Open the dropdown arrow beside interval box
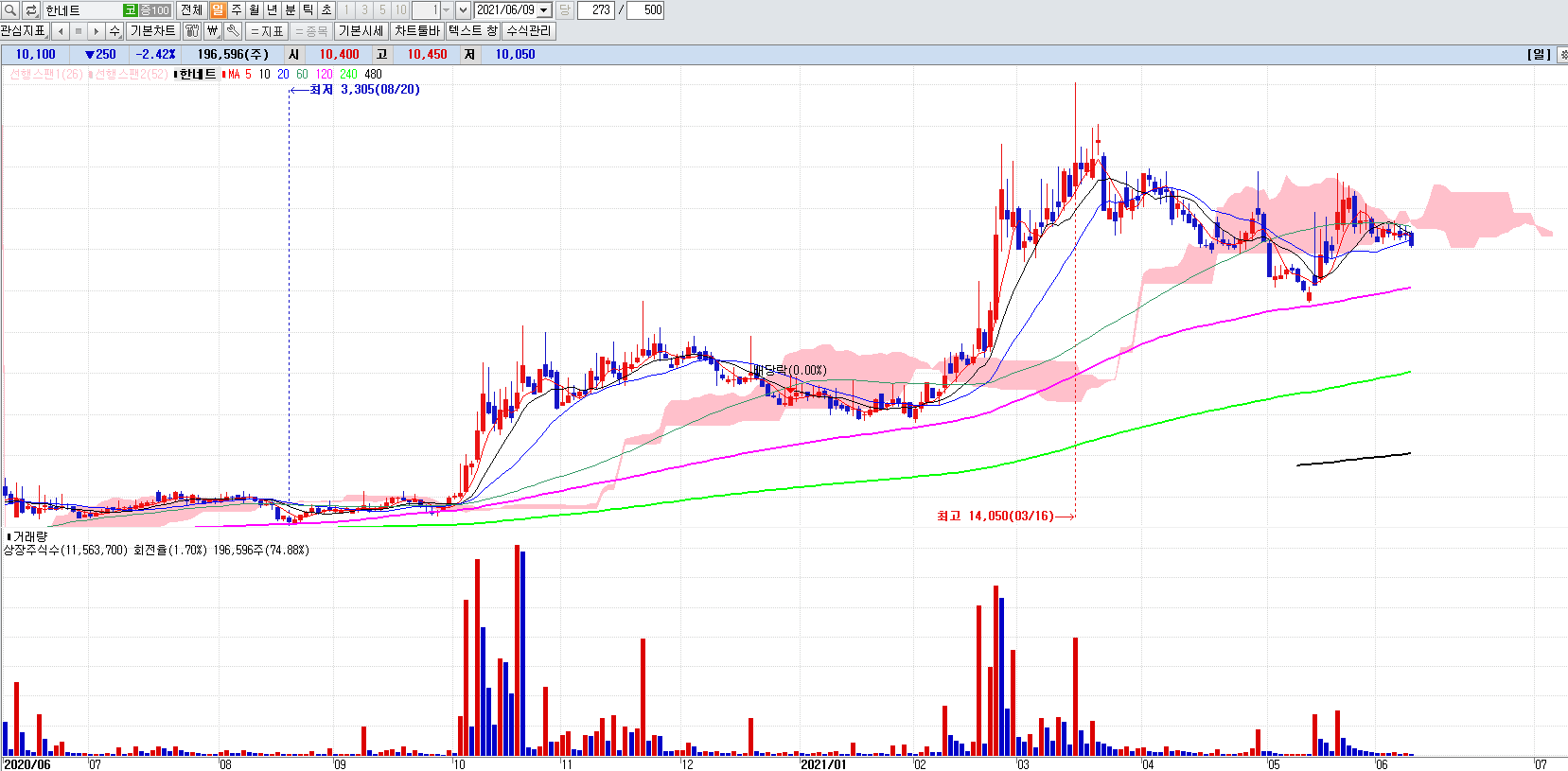The image size is (1568, 771). pos(463,10)
